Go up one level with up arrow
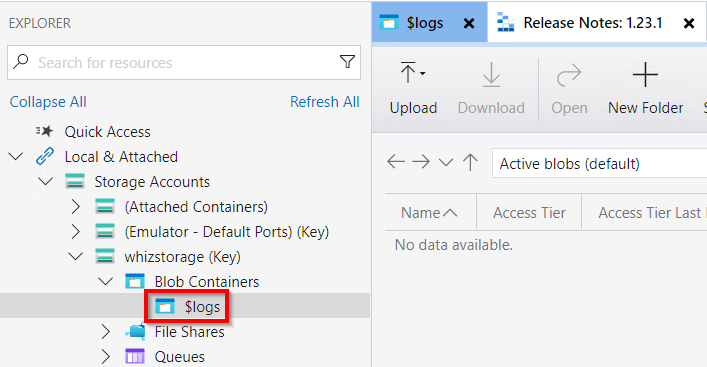707x367 pixels. [470, 162]
